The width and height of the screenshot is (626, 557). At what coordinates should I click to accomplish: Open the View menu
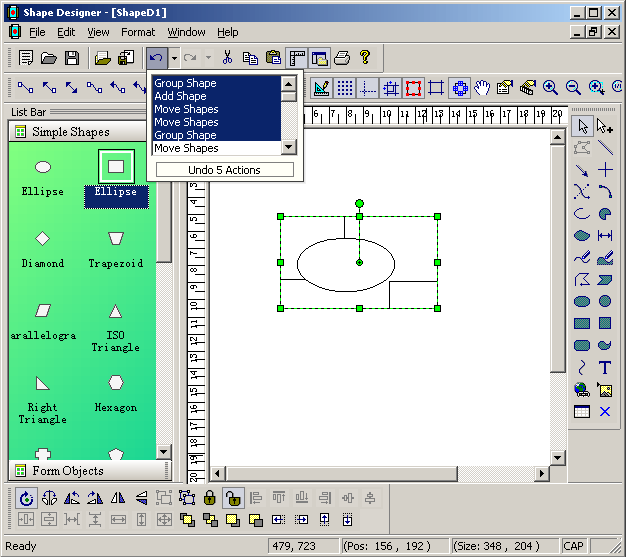pyautogui.click(x=98, y=32)
